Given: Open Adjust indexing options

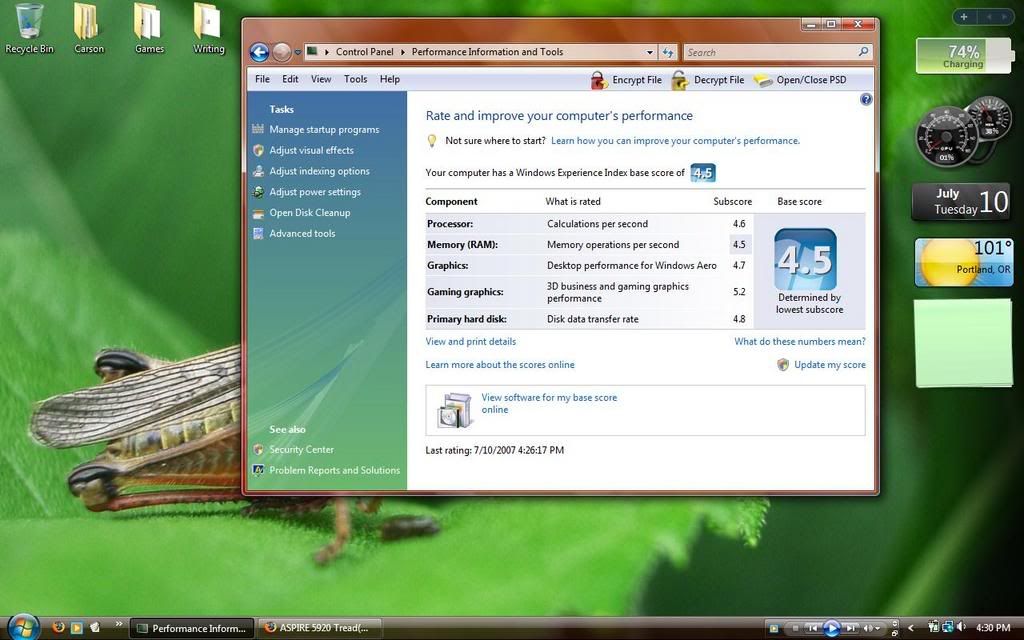Looking at the screenshot, I should (x=319, y=171).
